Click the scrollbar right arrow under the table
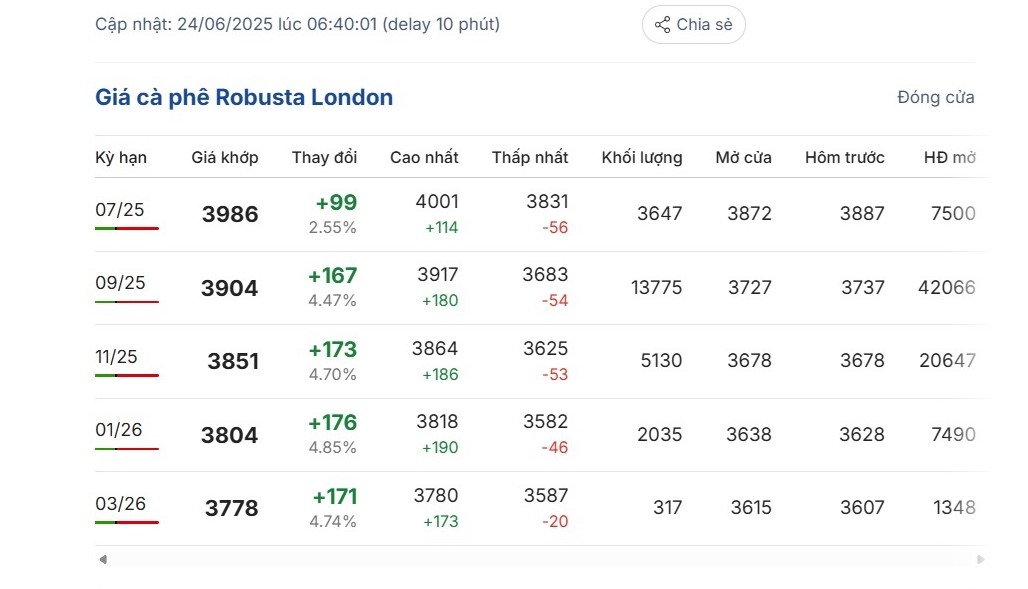The image size is (1028, 589). click(x=980, y=559)
